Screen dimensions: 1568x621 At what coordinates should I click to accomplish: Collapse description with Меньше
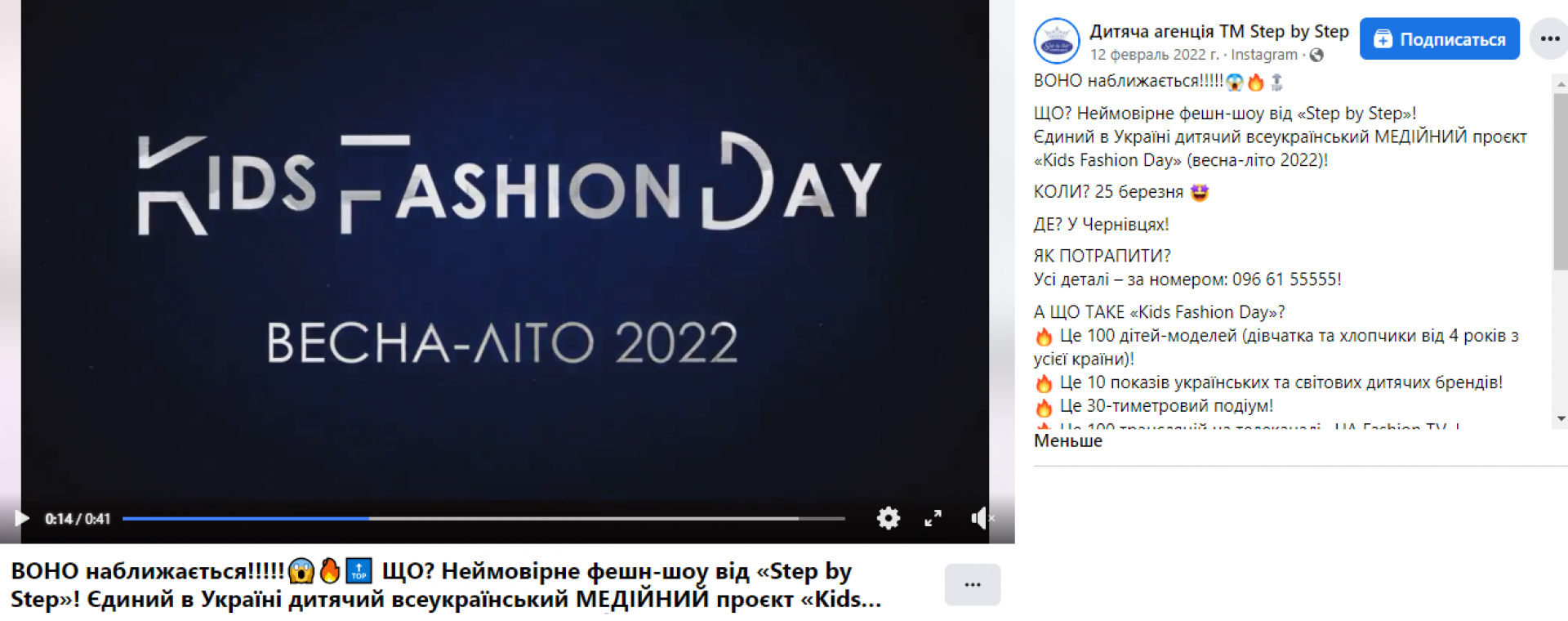point(1068,440)
